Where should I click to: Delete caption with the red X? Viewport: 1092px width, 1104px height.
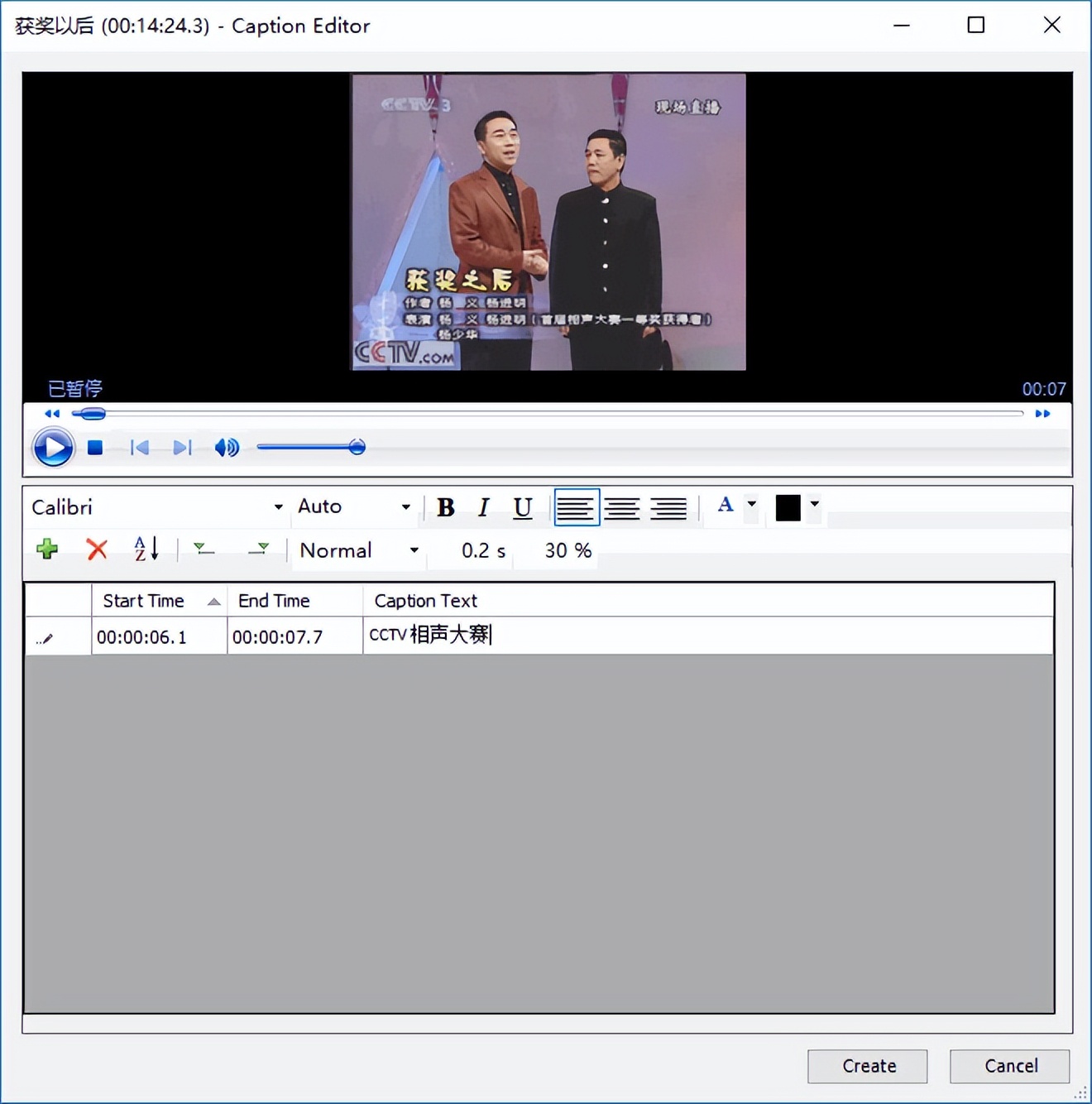point(97,549)
